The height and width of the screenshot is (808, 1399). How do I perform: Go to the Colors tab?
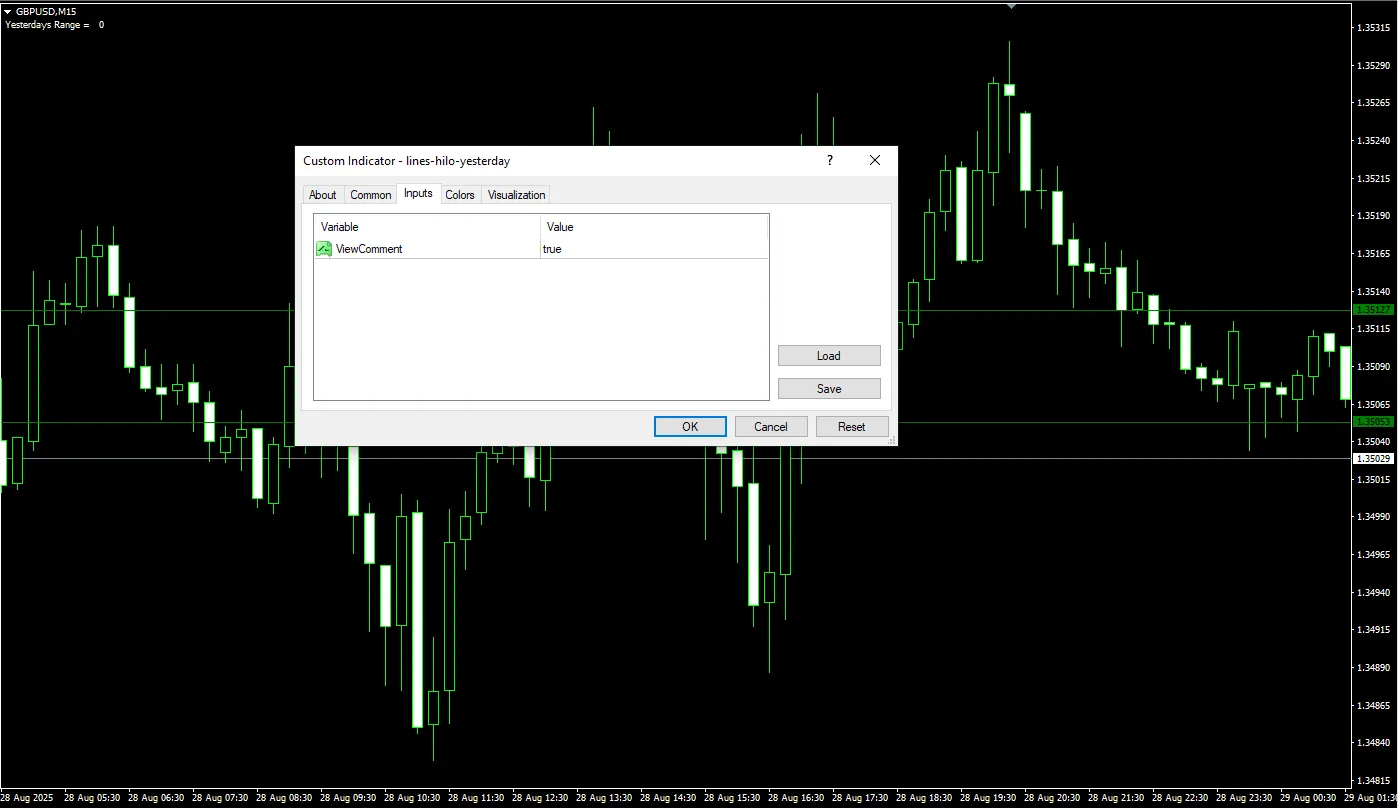click(460, 195)
